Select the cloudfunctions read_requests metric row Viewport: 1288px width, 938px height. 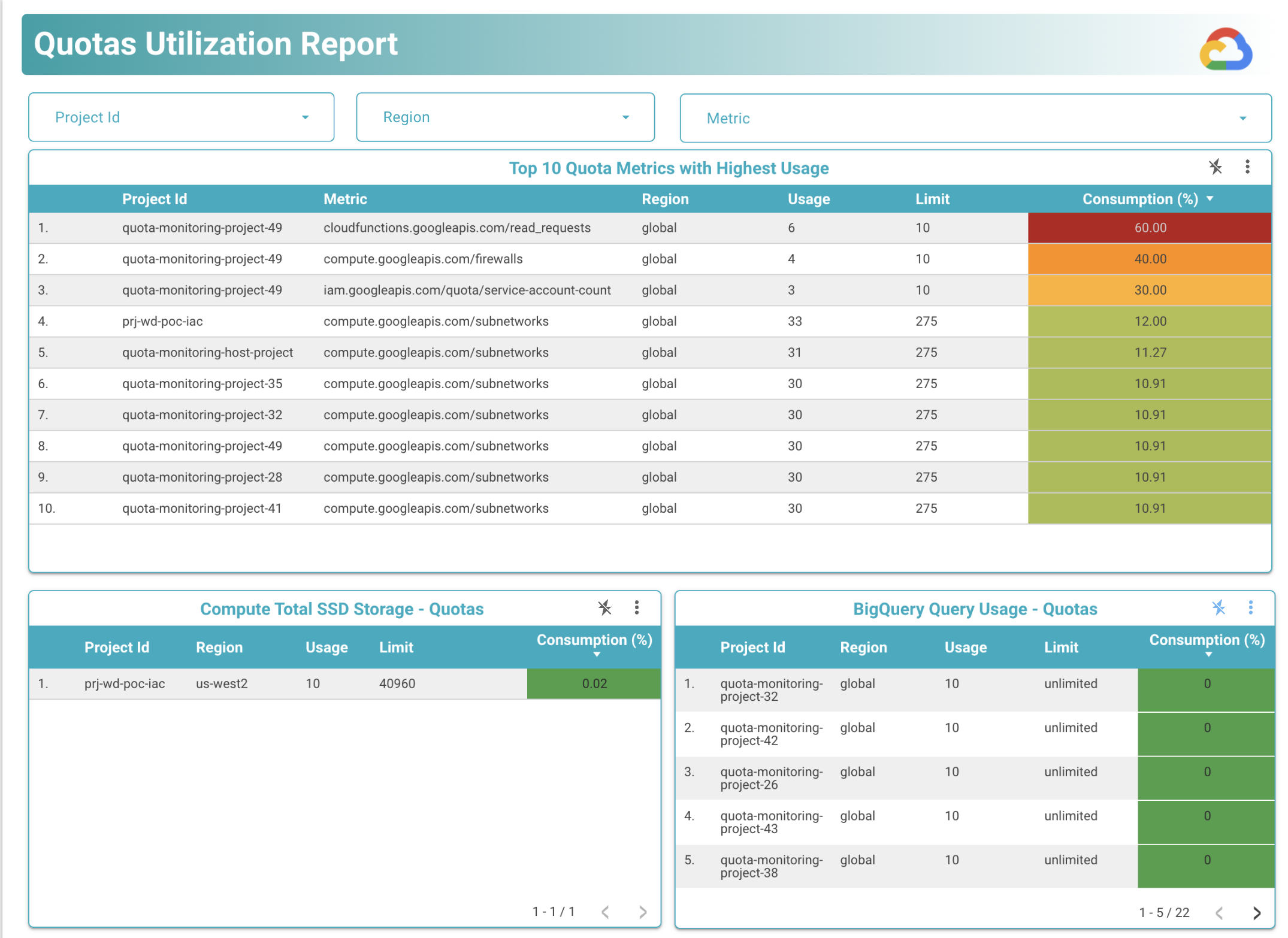(456, 228)
